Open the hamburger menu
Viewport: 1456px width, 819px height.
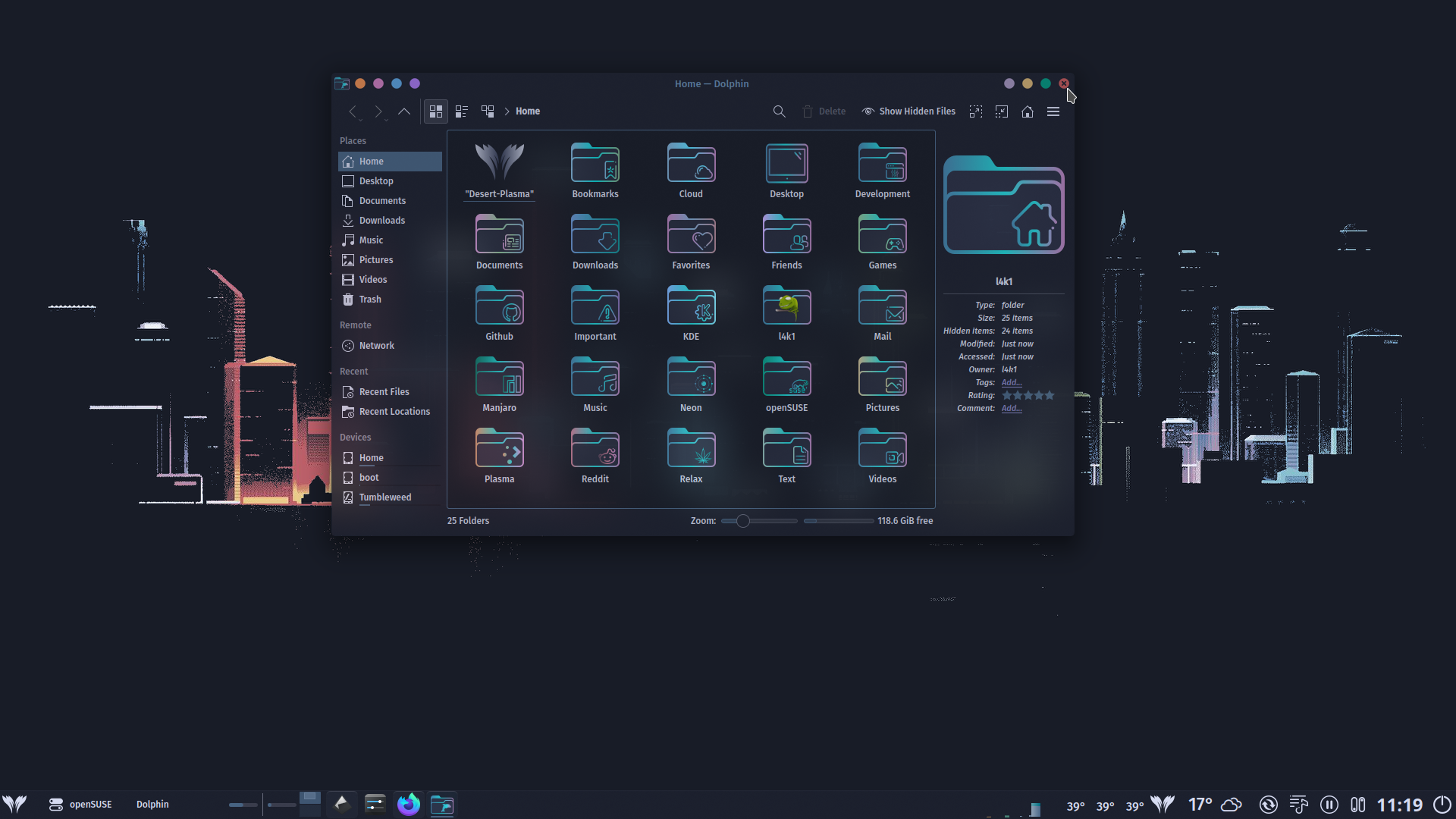click(1053, 111)
